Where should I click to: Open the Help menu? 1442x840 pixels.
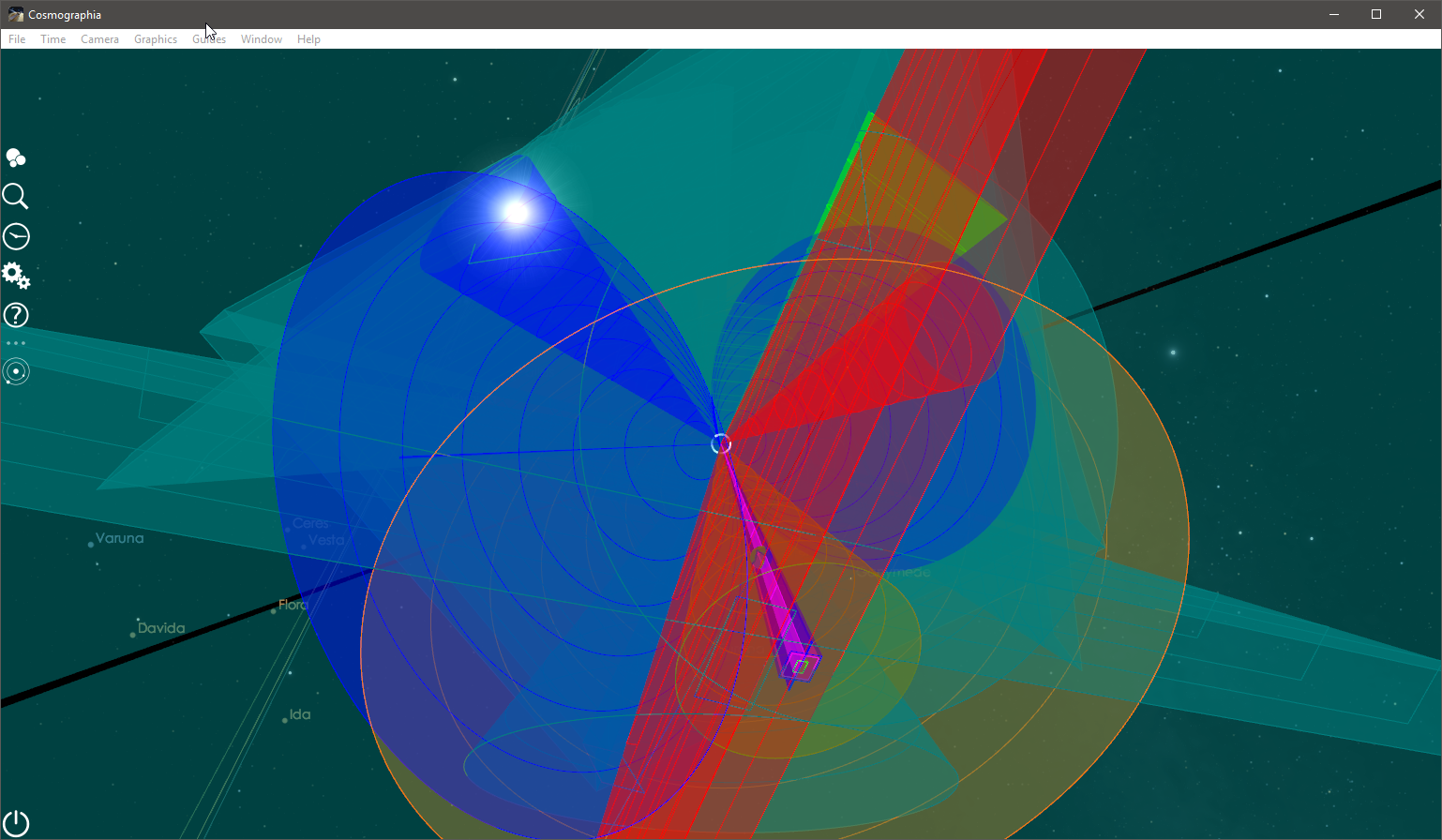(308, 39)
